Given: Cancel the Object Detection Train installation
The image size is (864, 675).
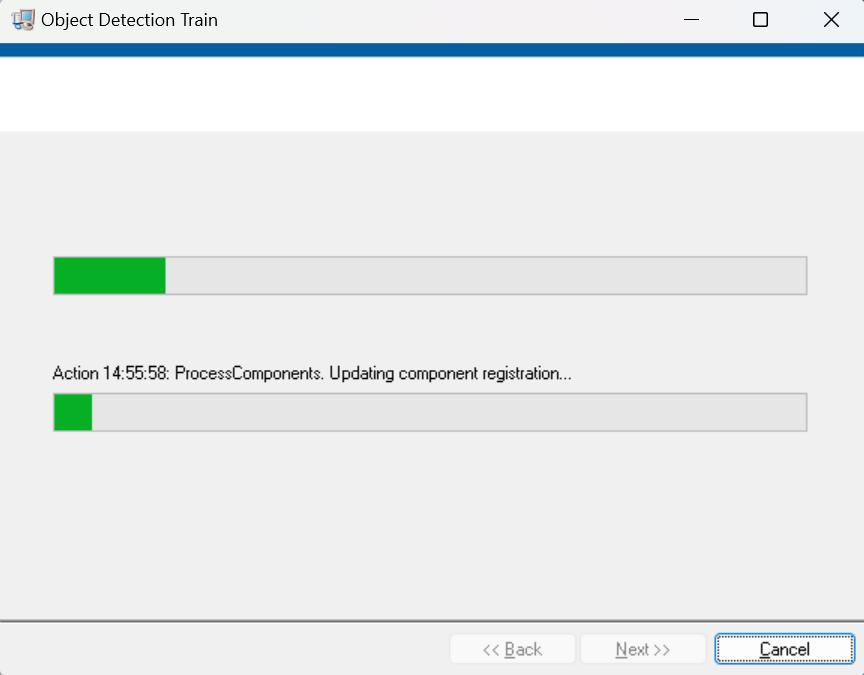Looking at the screenshot, I should click(x=785, y=649).
